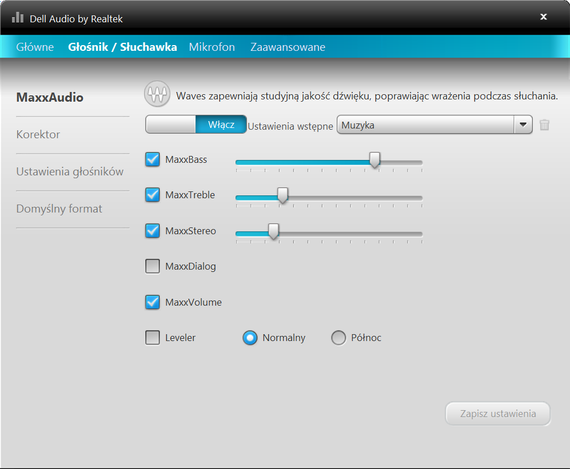Image resolution: width=570 pixels, height=469 pixels.
Task: Choose the Normalny radio option
Action: pos(250,338)
